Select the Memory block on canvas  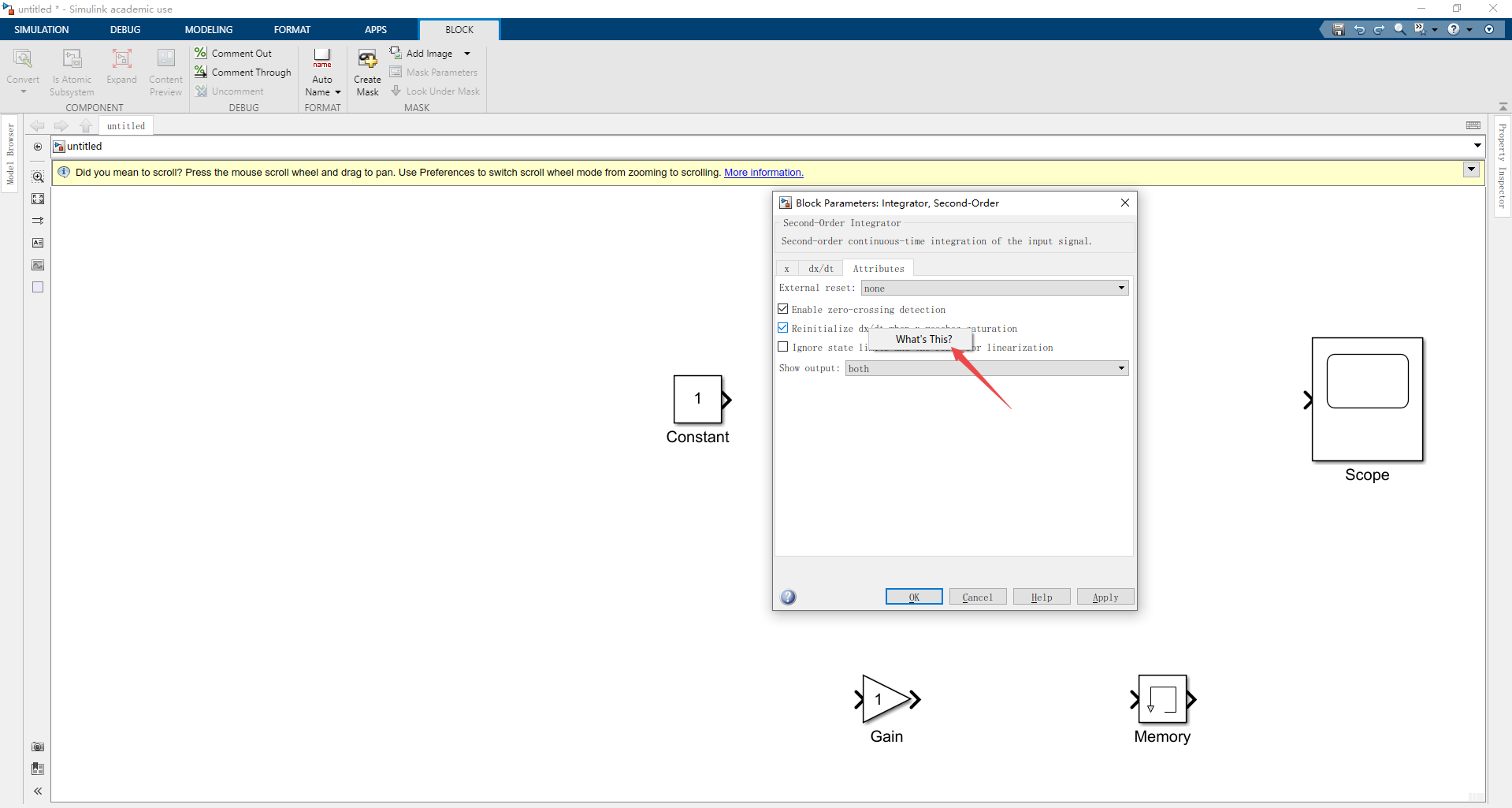click(1163, 699)
